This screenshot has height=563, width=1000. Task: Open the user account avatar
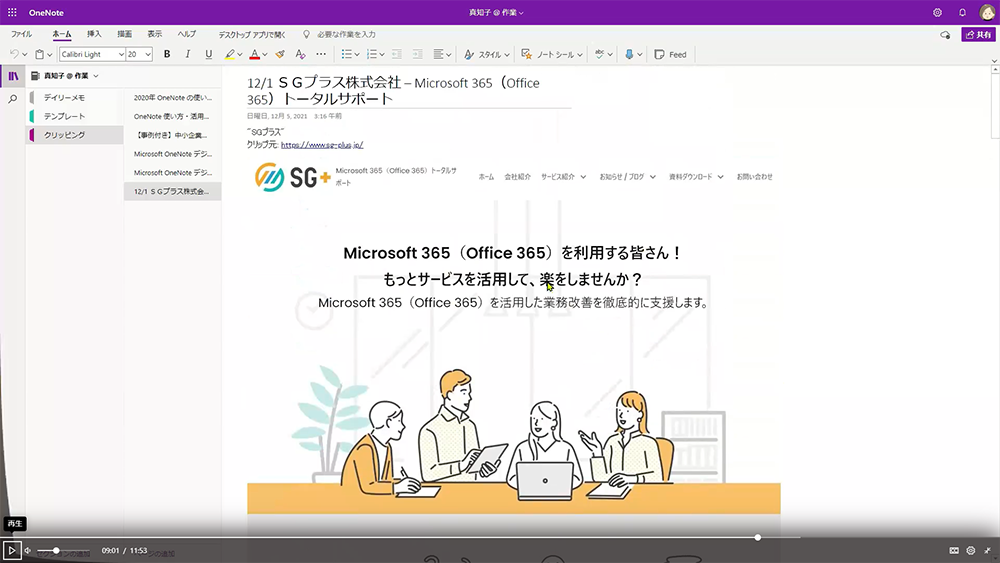(x=987, y=12)
